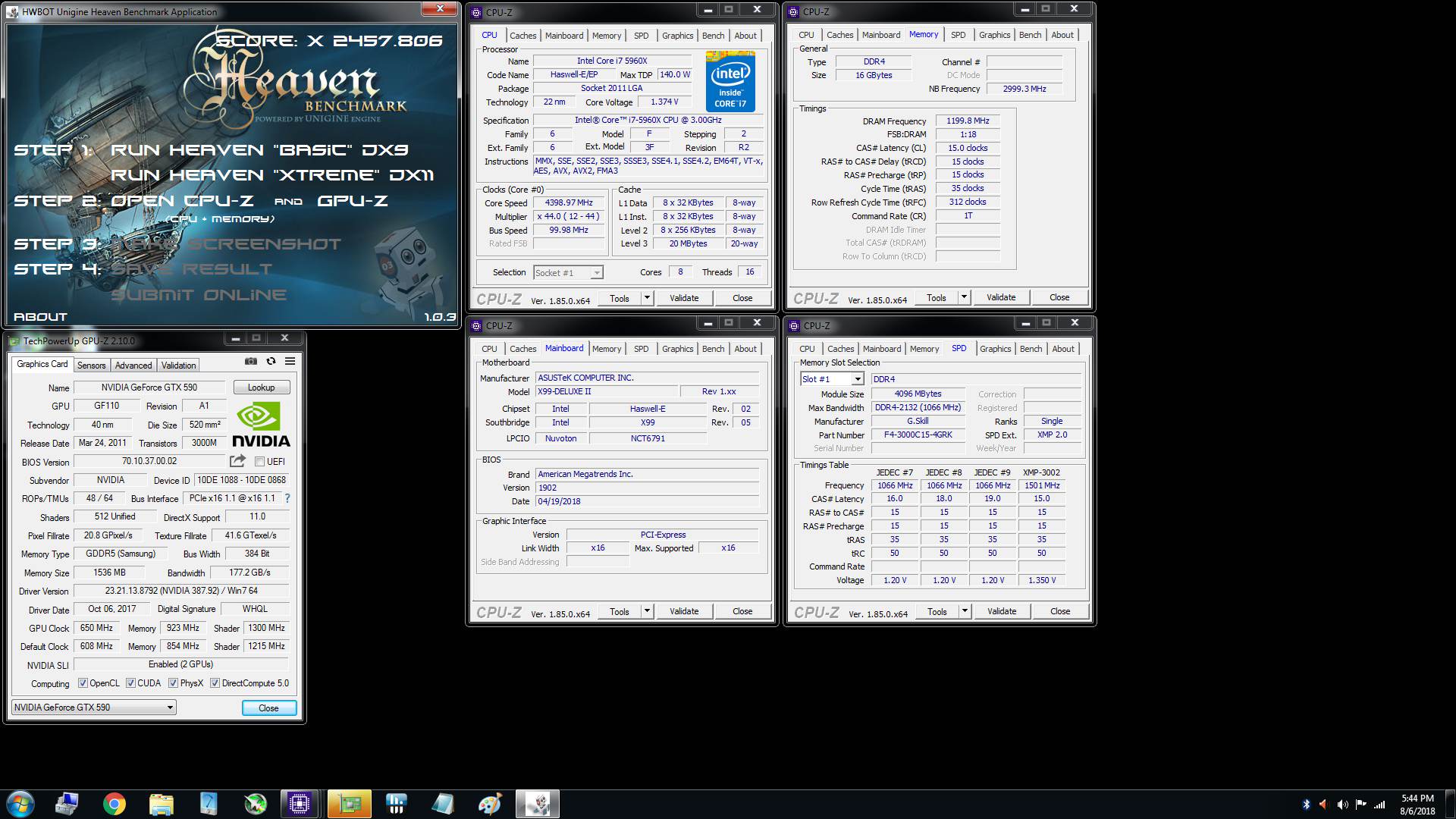
Task: Click the red speaker tray icon
Action: [x=1324, y=805]
